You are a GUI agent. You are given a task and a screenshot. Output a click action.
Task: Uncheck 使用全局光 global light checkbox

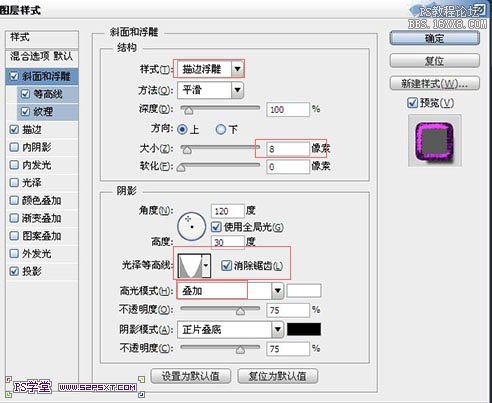pyautogui.click(x=216, y=227)
